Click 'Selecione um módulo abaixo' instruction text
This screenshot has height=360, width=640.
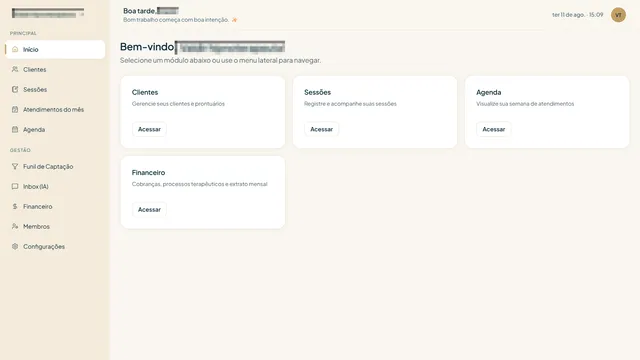[x=220, y=60]
